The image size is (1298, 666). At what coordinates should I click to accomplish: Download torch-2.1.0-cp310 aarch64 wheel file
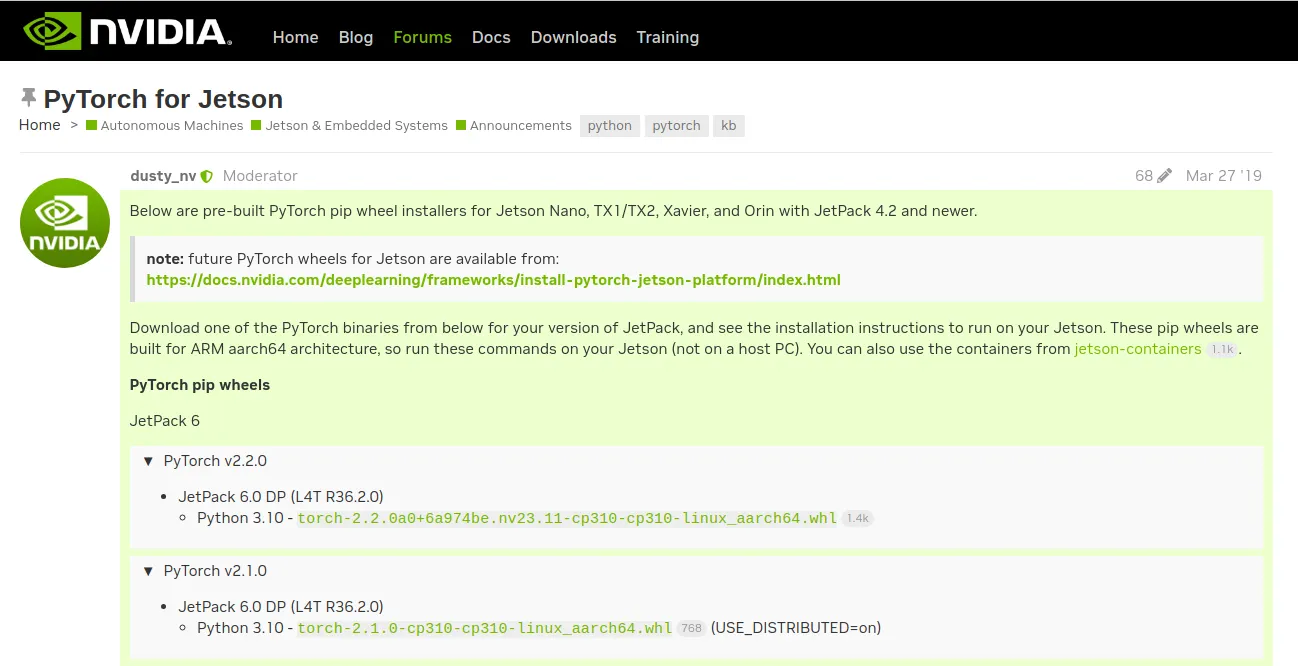pyautogui.click(x=485, y=628)
